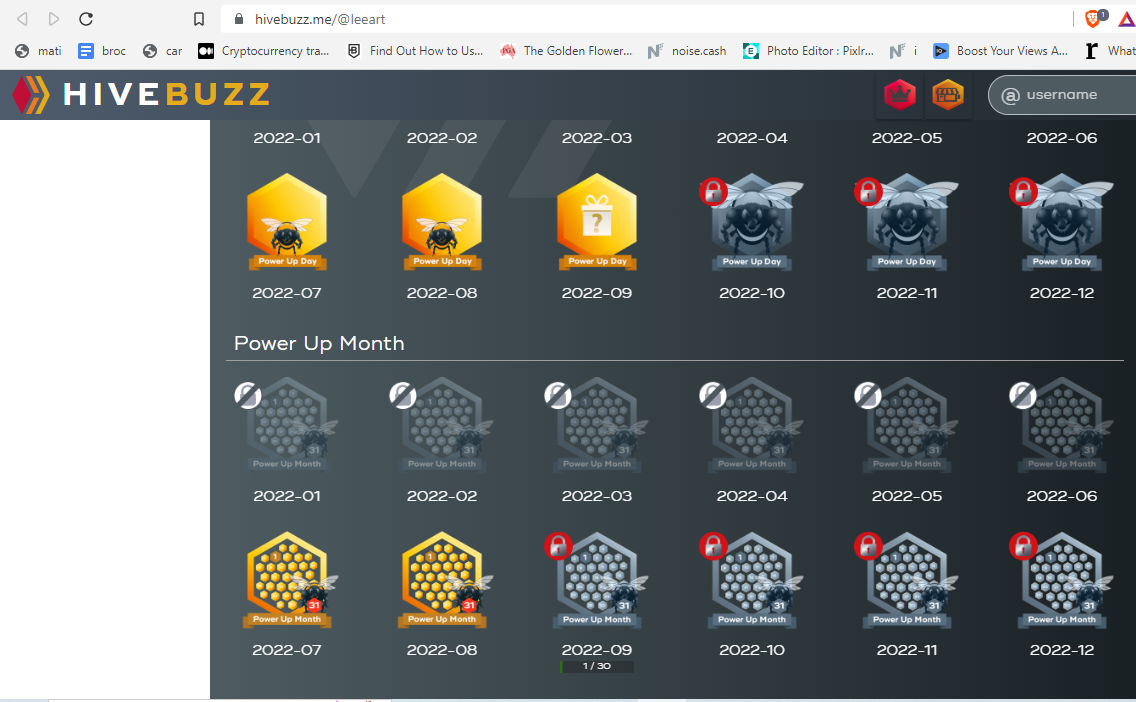The width and height of the screenshot is (1136, 702).
Task: Click the locked 2022-09 Power Up Month badge
Action: point(597,580)
